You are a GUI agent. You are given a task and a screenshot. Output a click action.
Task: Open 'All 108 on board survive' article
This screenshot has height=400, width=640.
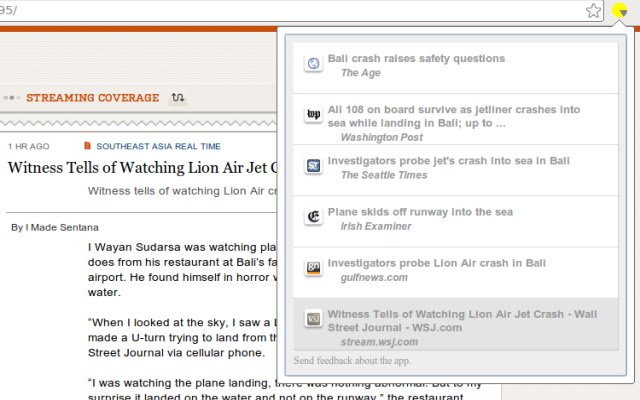coord(453,116)
